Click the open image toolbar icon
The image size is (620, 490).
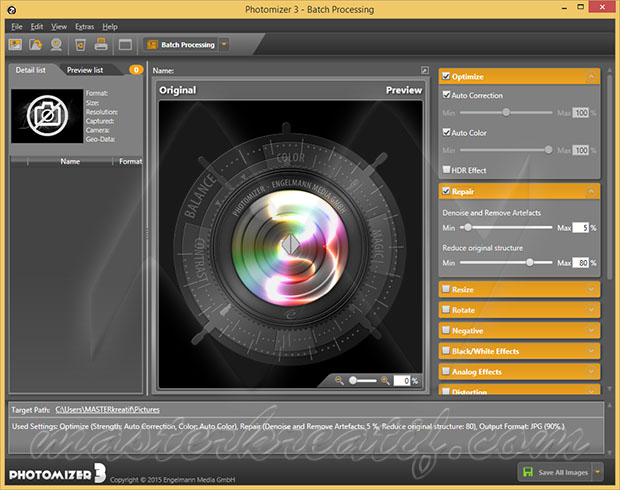pos(15,44)
